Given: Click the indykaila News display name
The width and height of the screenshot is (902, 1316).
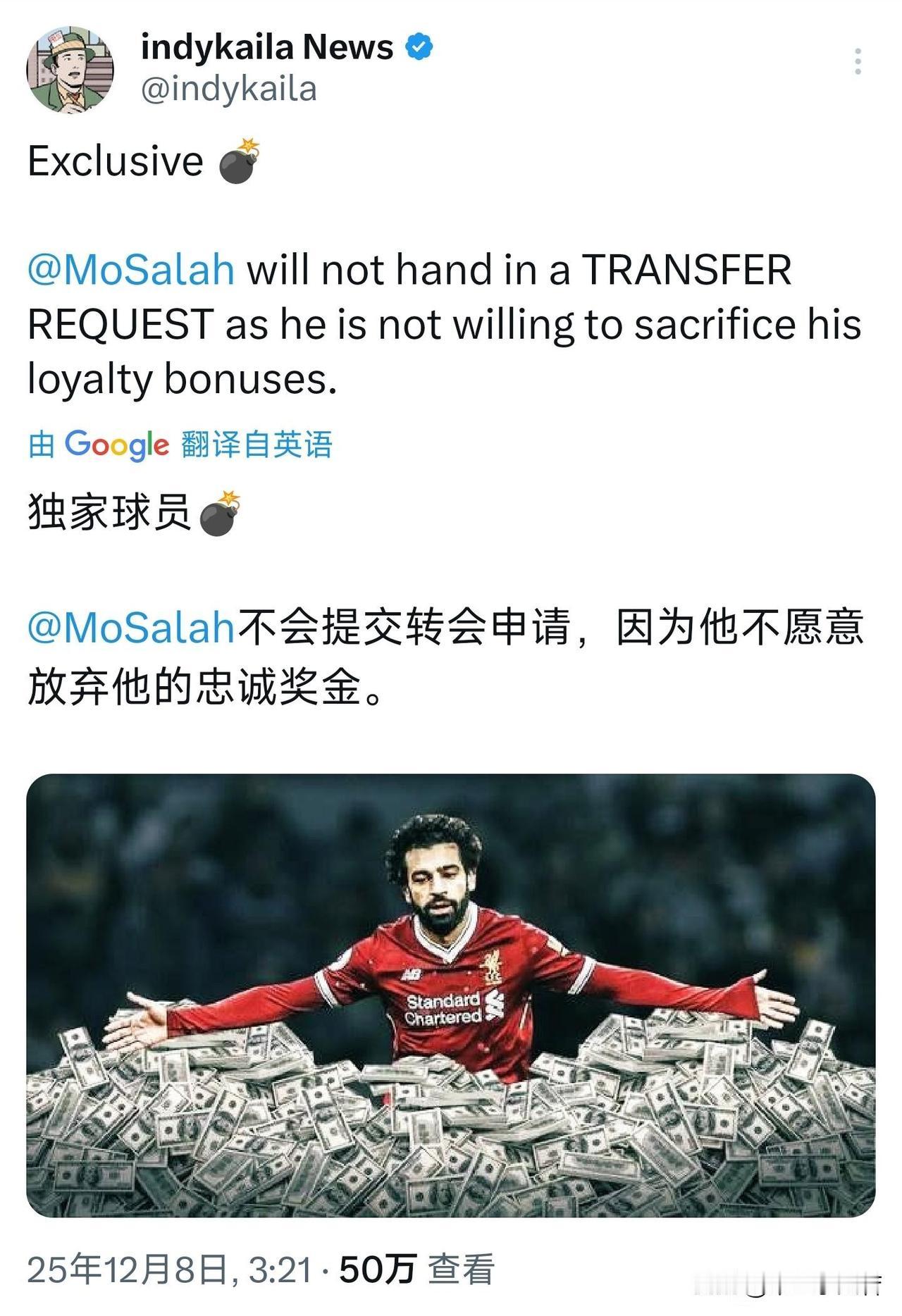Looking at the screenshot, I should point(267,47).
